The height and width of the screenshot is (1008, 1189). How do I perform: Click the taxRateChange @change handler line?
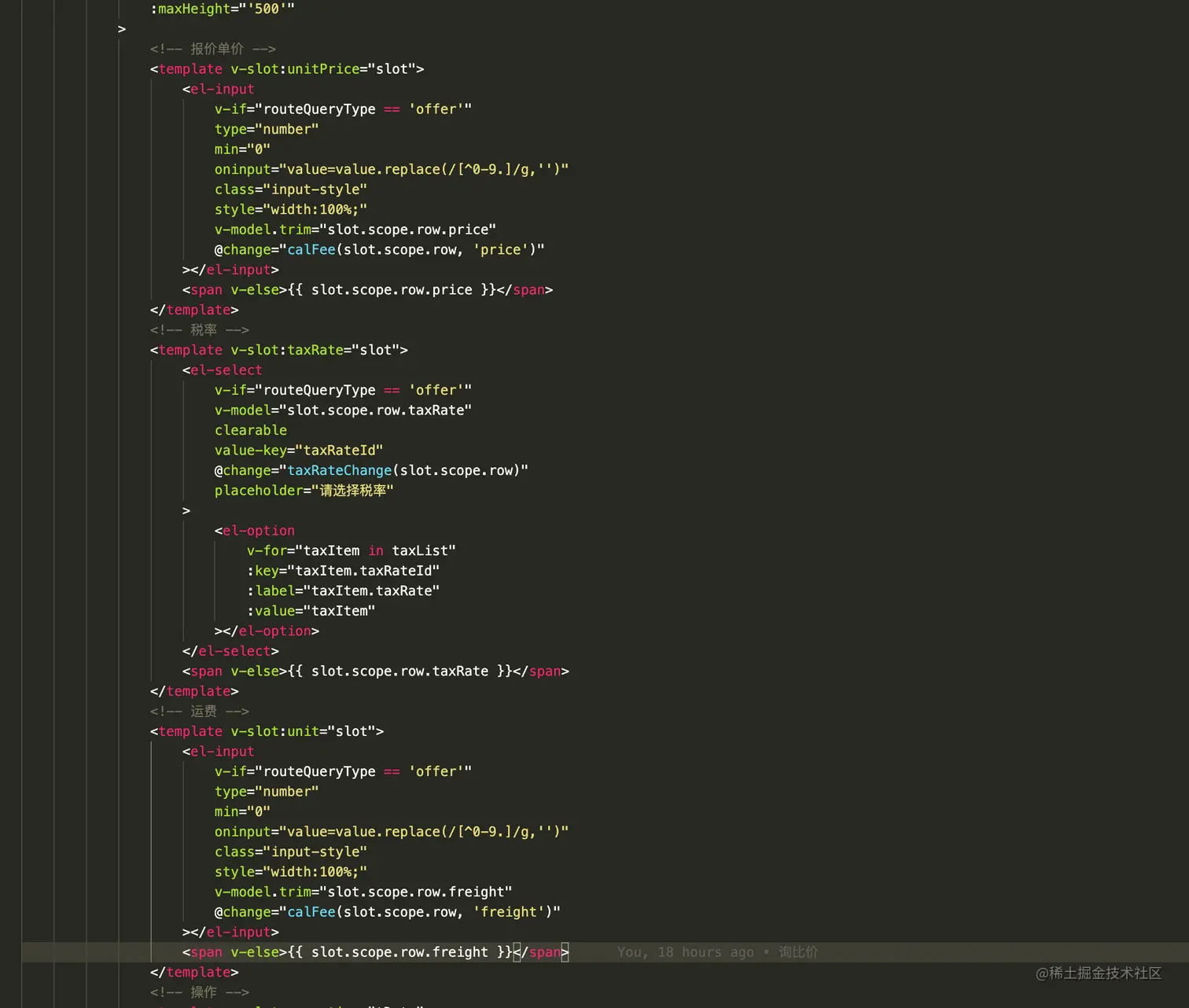371,470
